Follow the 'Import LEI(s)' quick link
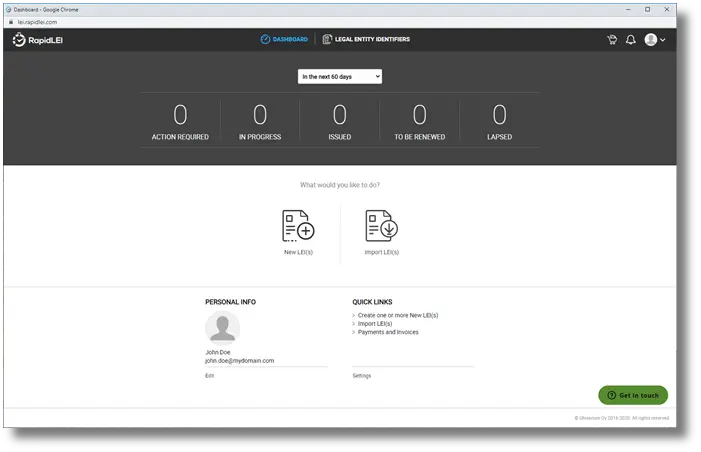The height and width of the screenshot is (452, 701). pyautogui.click(x=375, y=324)
